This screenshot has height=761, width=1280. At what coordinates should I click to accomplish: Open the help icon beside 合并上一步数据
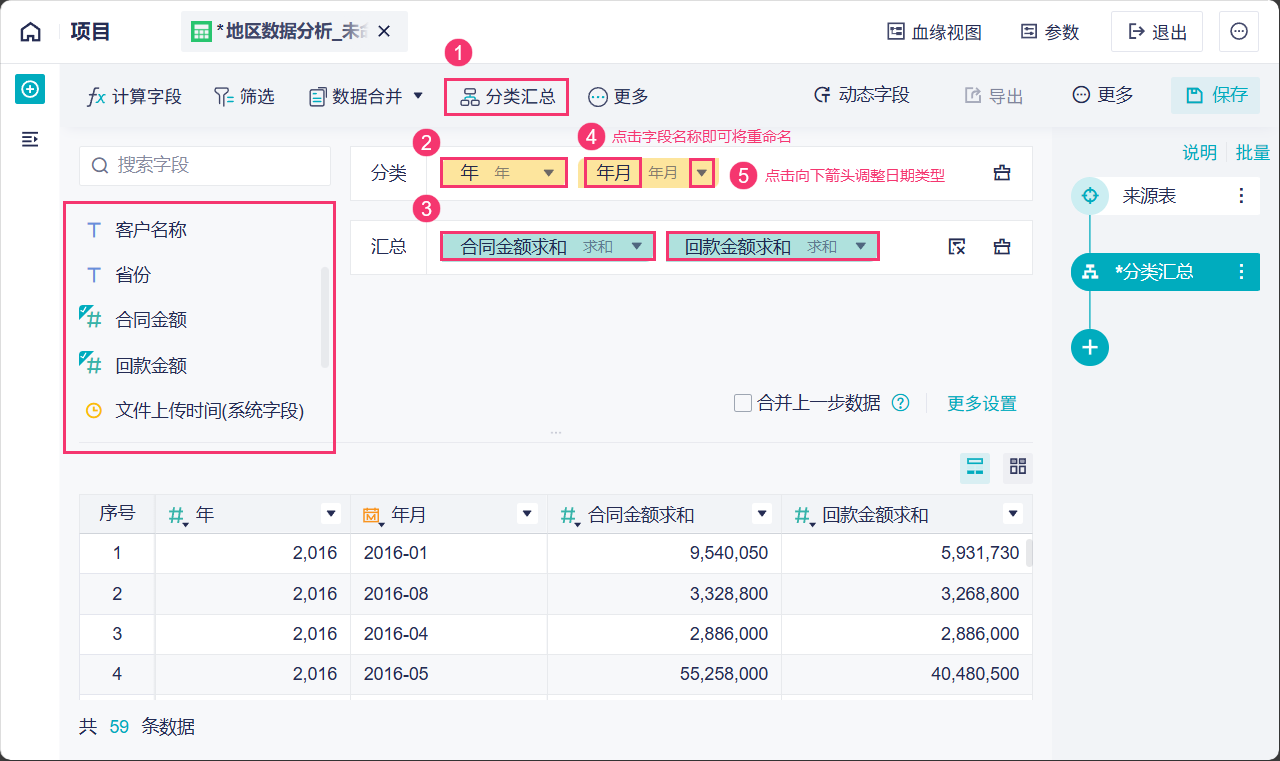(x=901, y=403)
